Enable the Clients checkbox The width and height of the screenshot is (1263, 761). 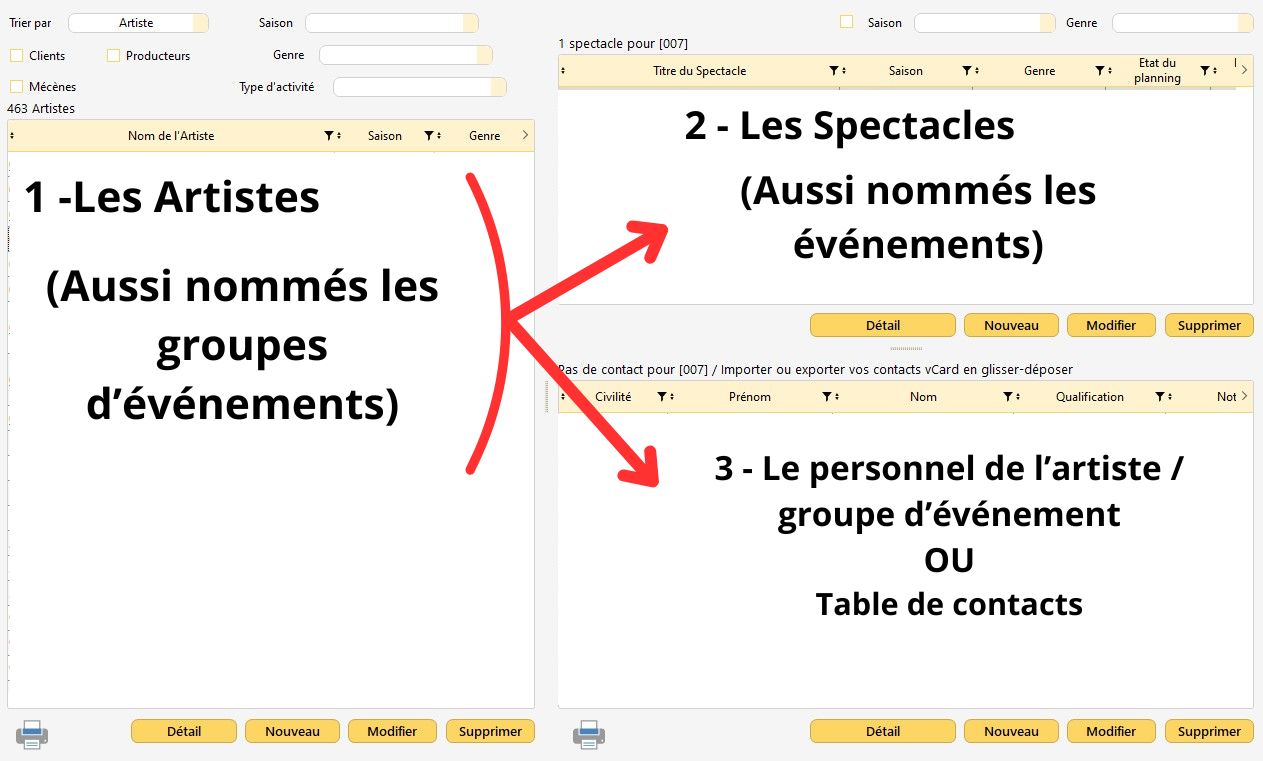click(x=17, y=56)
